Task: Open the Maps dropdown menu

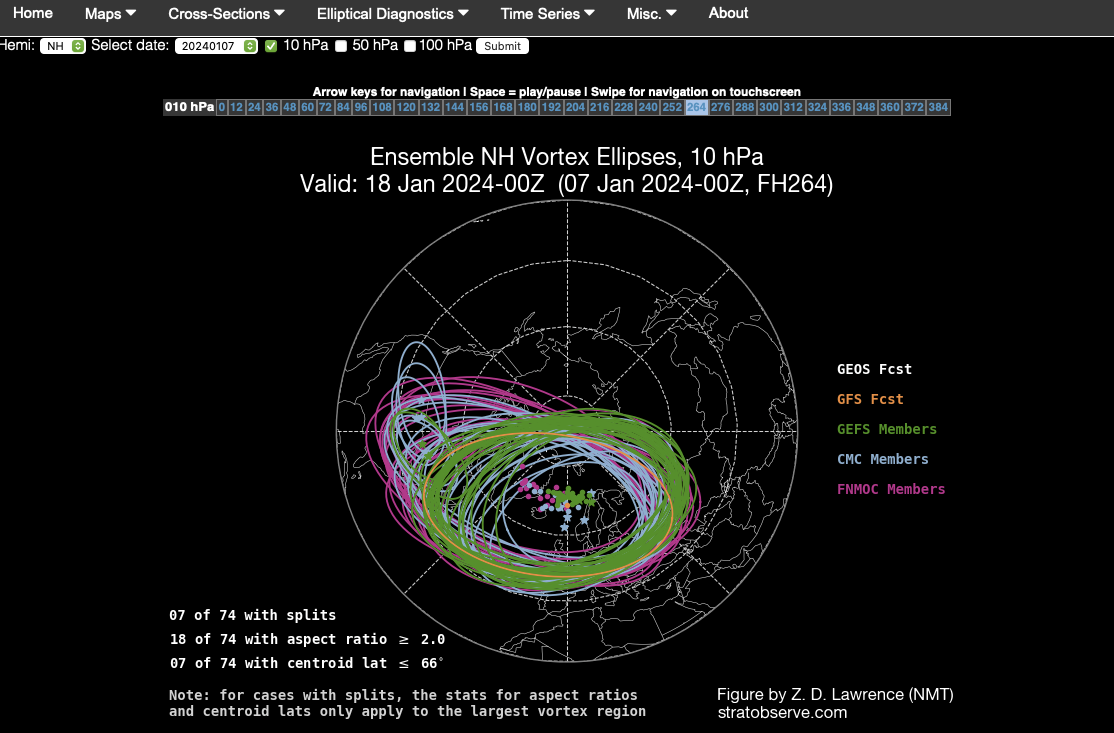Action: tap(110, 13)
